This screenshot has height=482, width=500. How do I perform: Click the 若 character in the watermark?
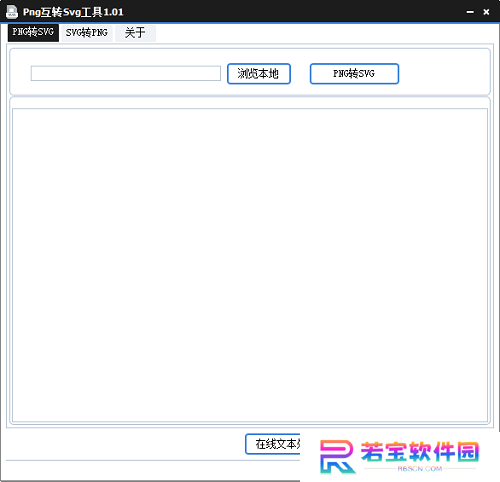pos(372,452)
